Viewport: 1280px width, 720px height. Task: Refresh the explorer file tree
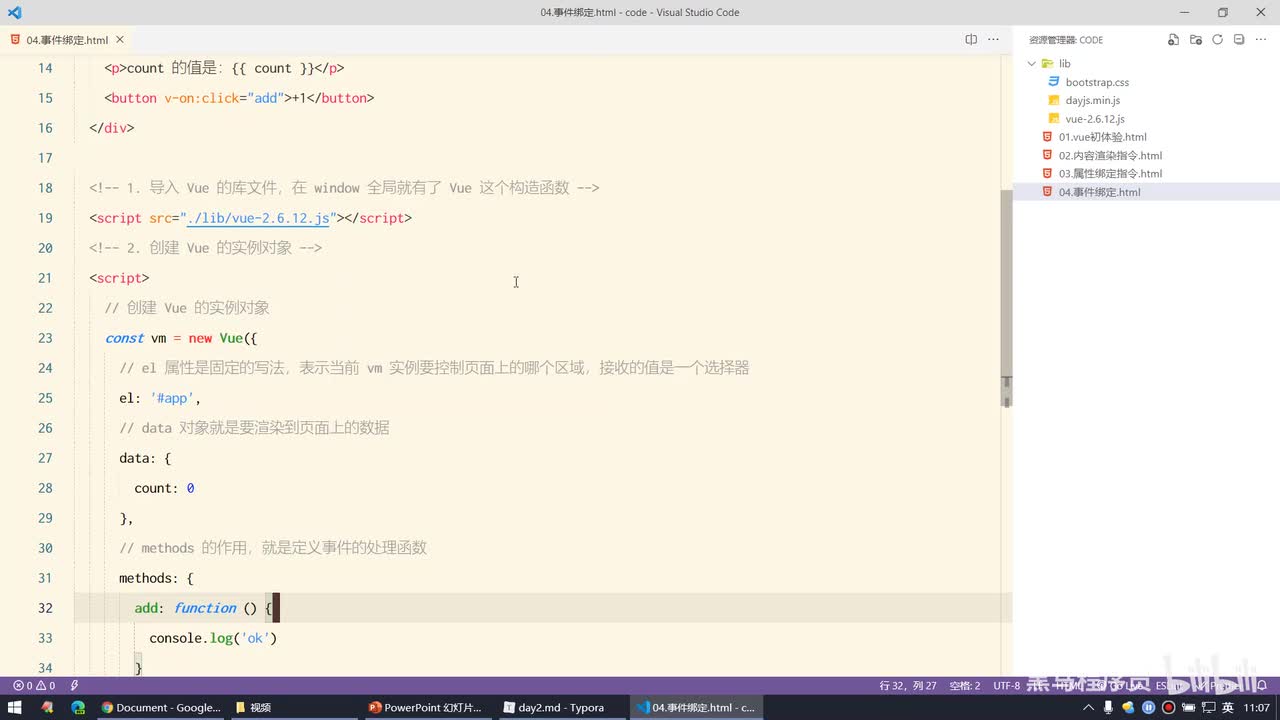click(1218, 40)
